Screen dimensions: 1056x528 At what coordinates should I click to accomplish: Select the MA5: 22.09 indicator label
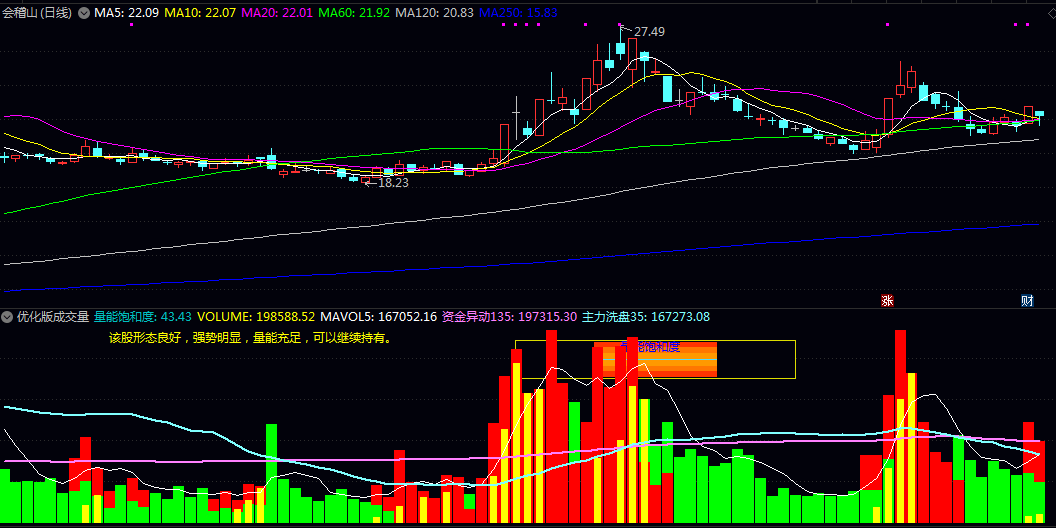point(126,13)
